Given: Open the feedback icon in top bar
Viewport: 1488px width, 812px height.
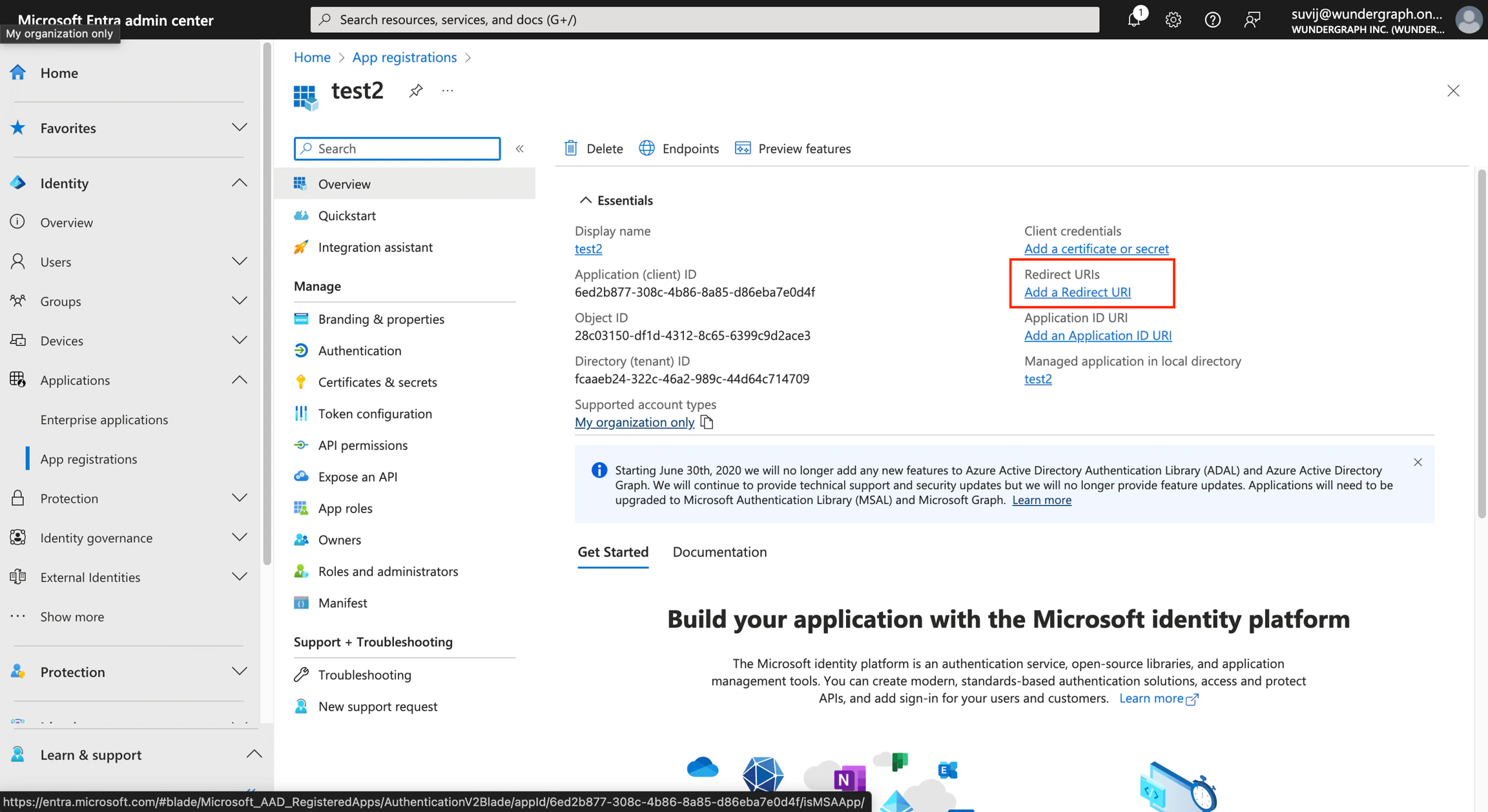Looking at the screenshot, I should click(x=1252, y=19).
